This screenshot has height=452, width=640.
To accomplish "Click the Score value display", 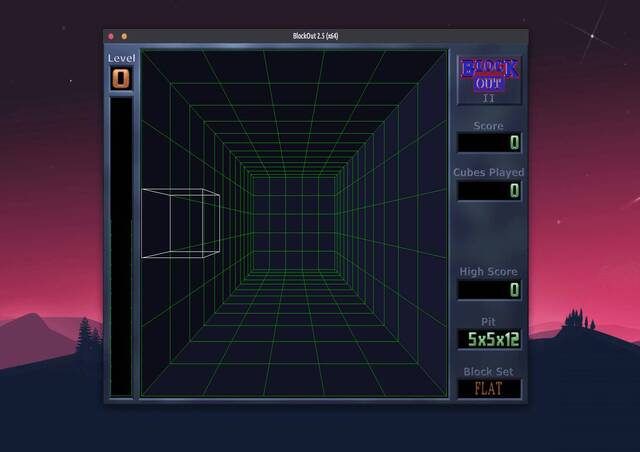I will point(489,143).
